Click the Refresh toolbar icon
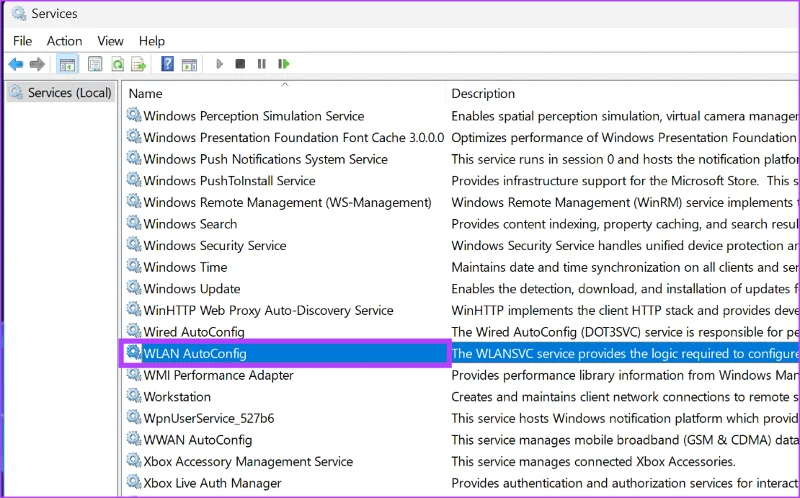This screenshot has height=498, width=800. [118, 64]
